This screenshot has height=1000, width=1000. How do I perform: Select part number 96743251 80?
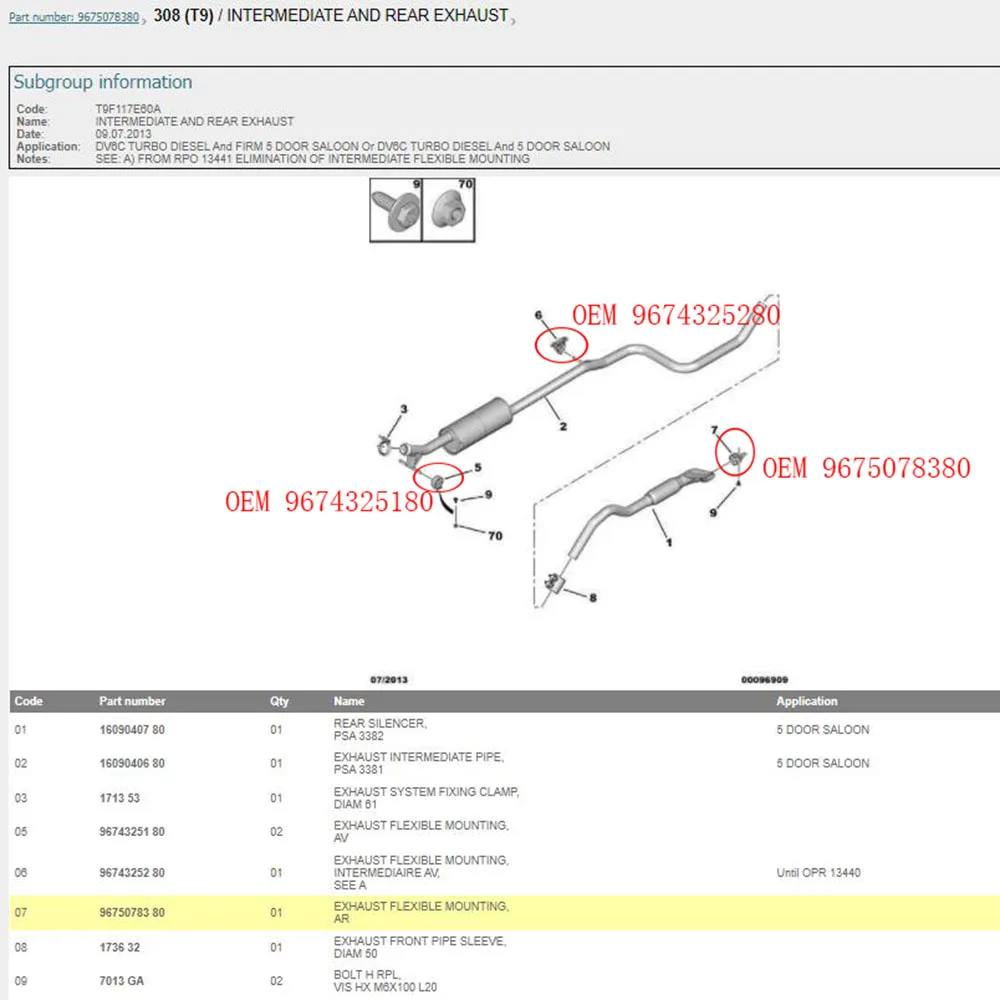point(132,832)
